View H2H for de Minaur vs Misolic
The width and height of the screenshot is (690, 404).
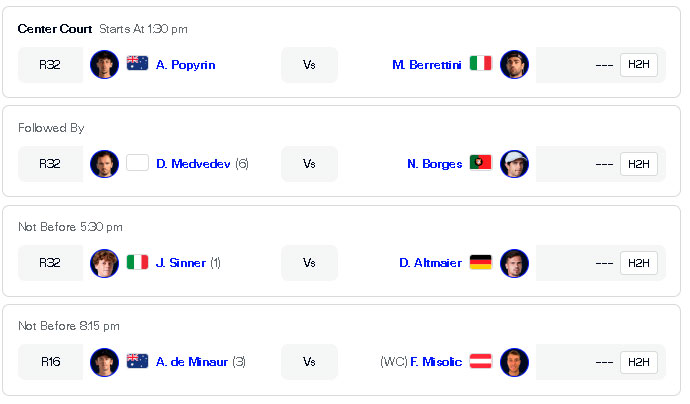tap(638, 362)
